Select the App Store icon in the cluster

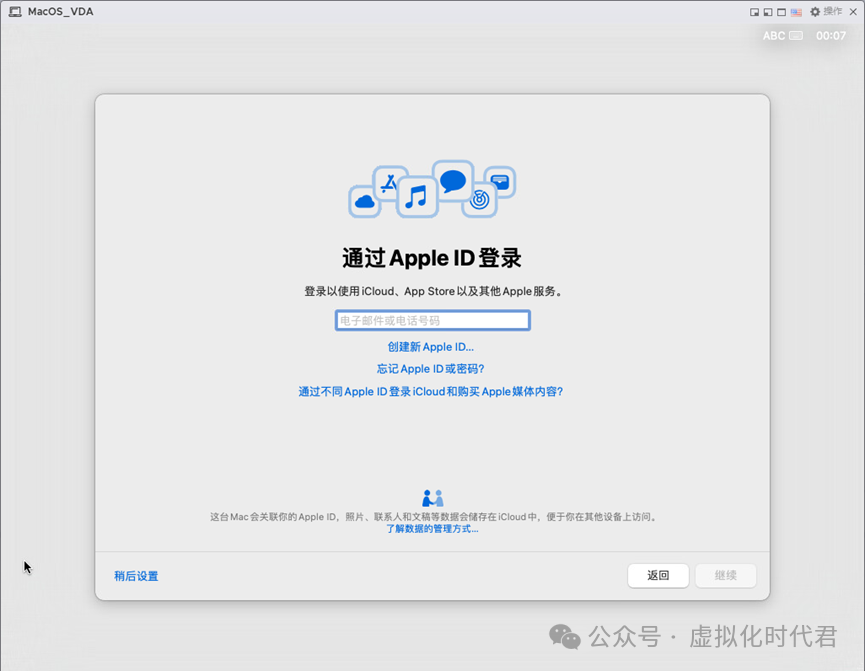[389, 182]
